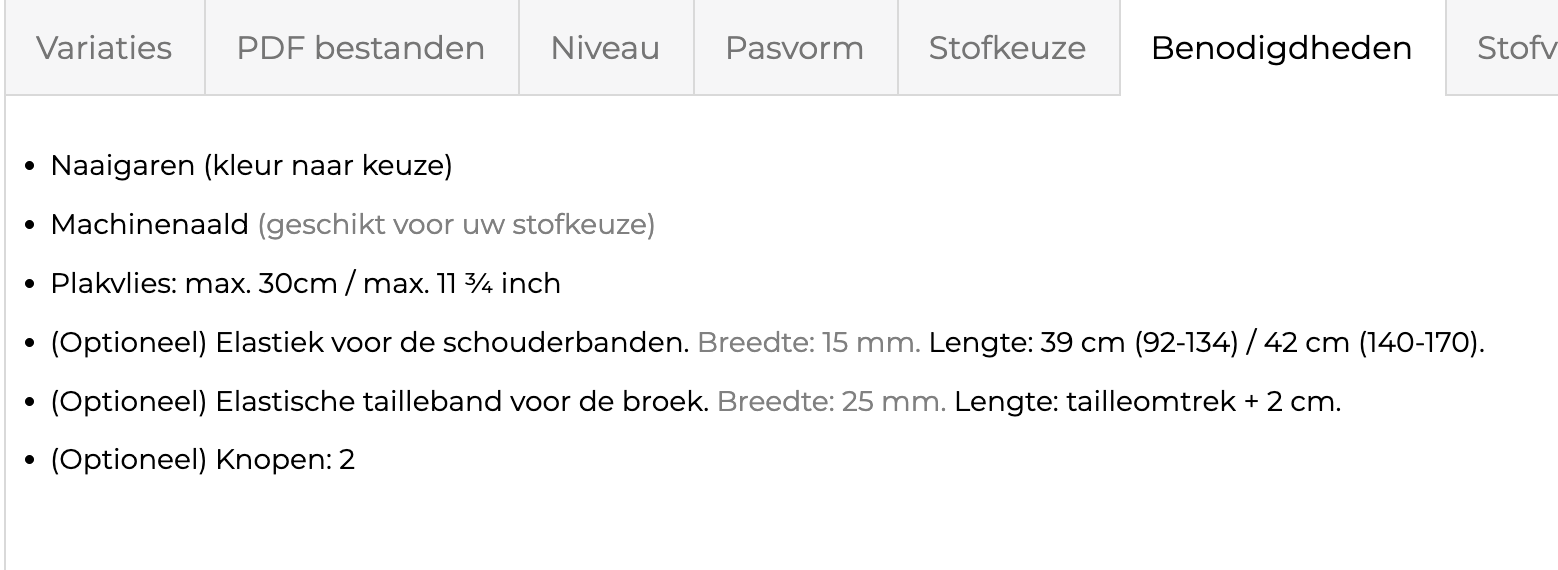
Task: Click the Naaigaren (kleur naar keuze) item
Action: pyautogui.click(x=251, y=165)
